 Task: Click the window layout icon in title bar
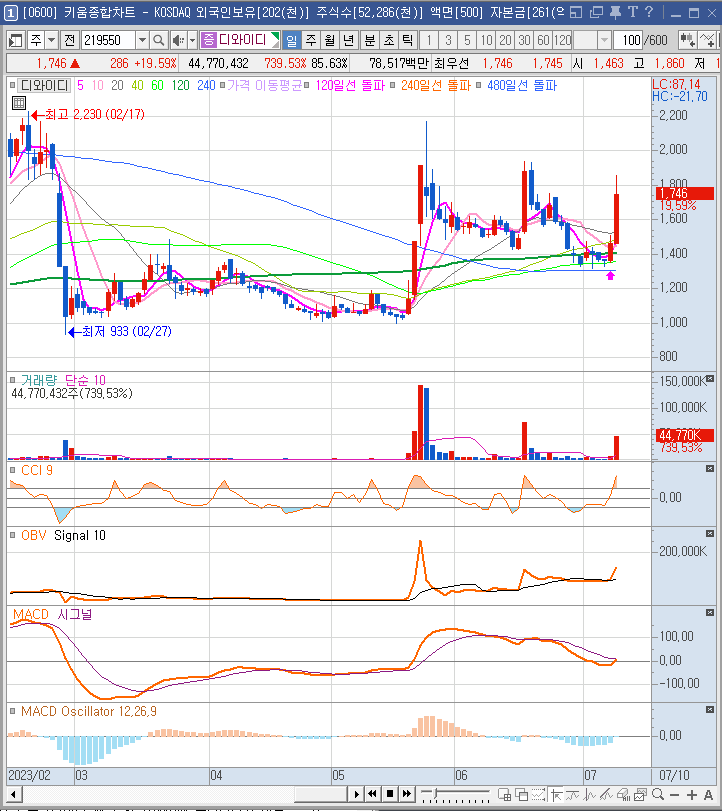(577, 12)
